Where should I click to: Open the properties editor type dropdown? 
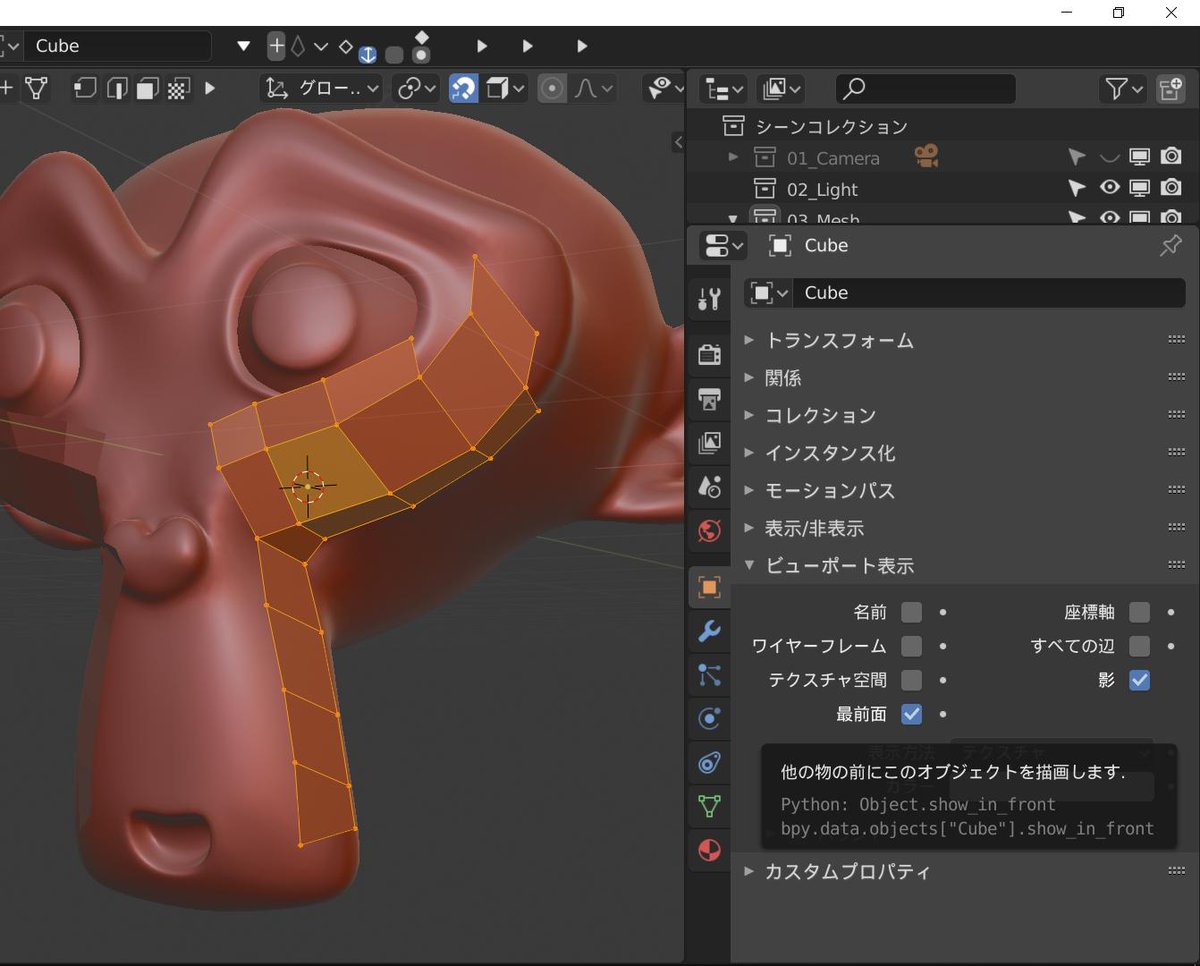coord(724,245)
